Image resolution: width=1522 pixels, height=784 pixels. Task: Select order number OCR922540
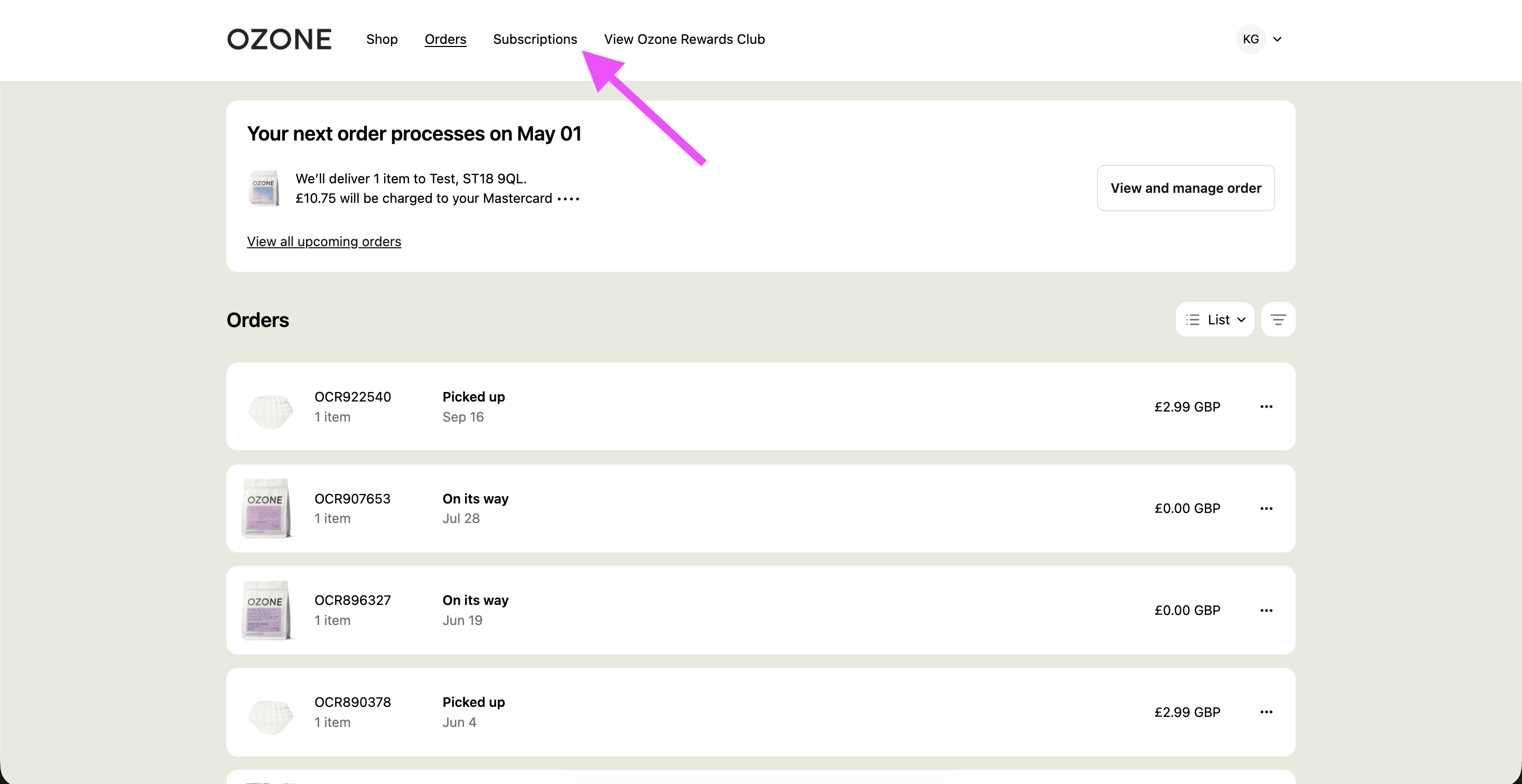[x=352, y=397]
